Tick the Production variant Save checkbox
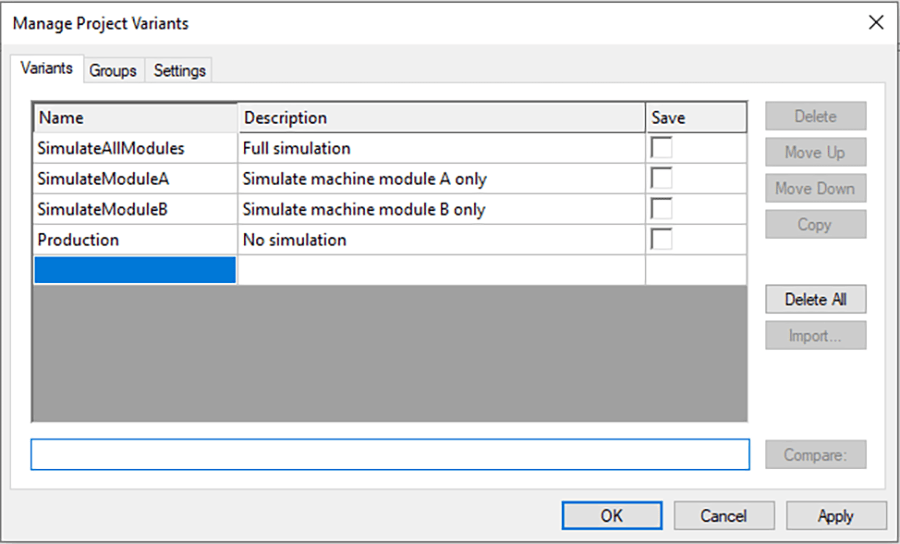Viewport: 900px width, 544px height. coord(661,239)
